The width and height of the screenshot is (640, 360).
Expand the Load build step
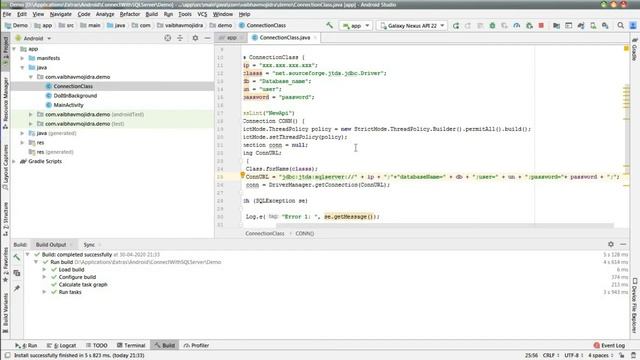(44, 269)
